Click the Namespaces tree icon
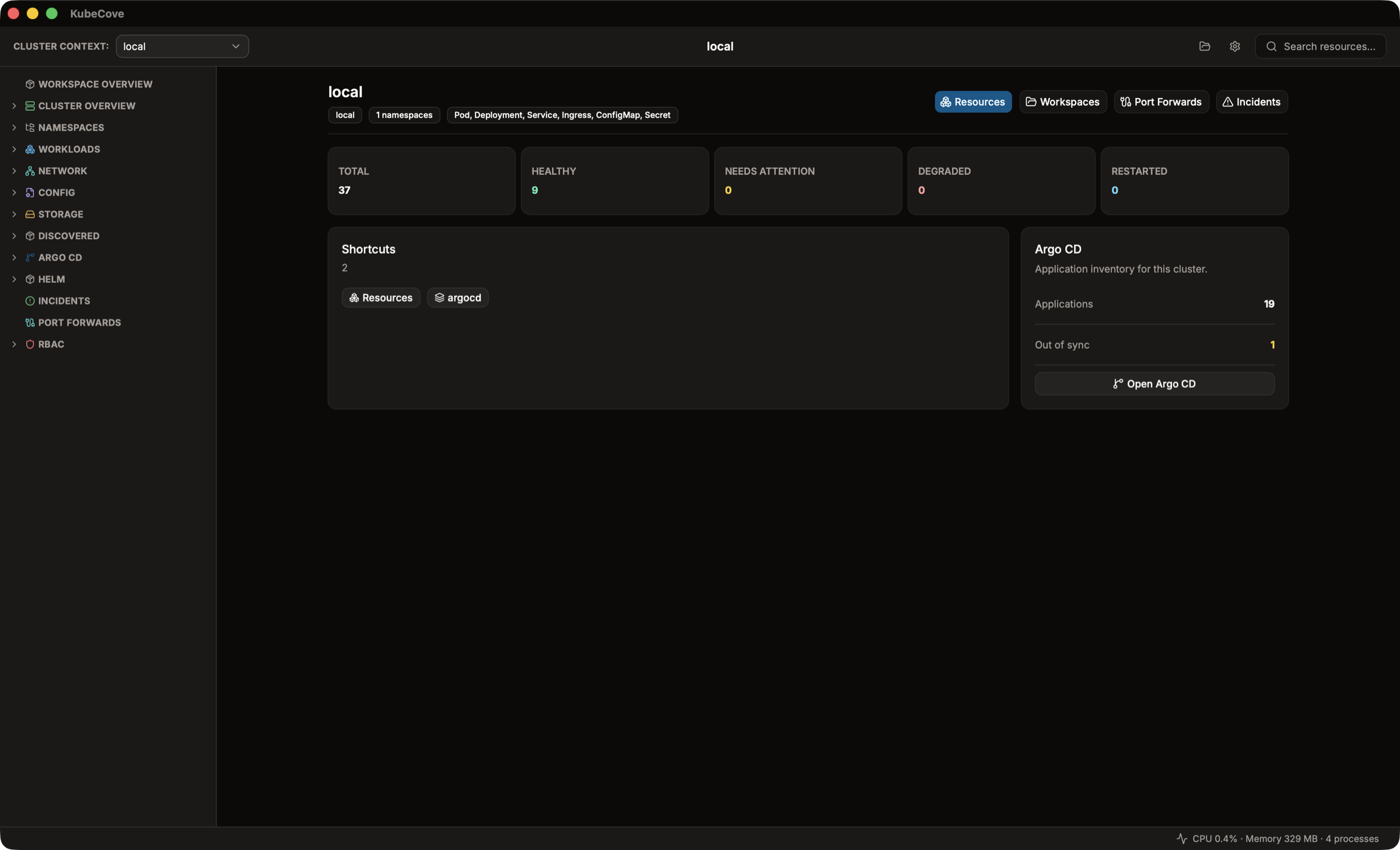 coord(30,127)
